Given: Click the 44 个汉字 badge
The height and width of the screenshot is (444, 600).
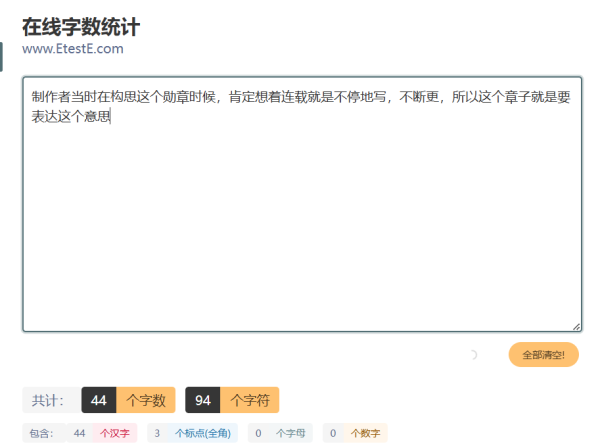Looking at the screenshot, I should [x=102, y=433].
